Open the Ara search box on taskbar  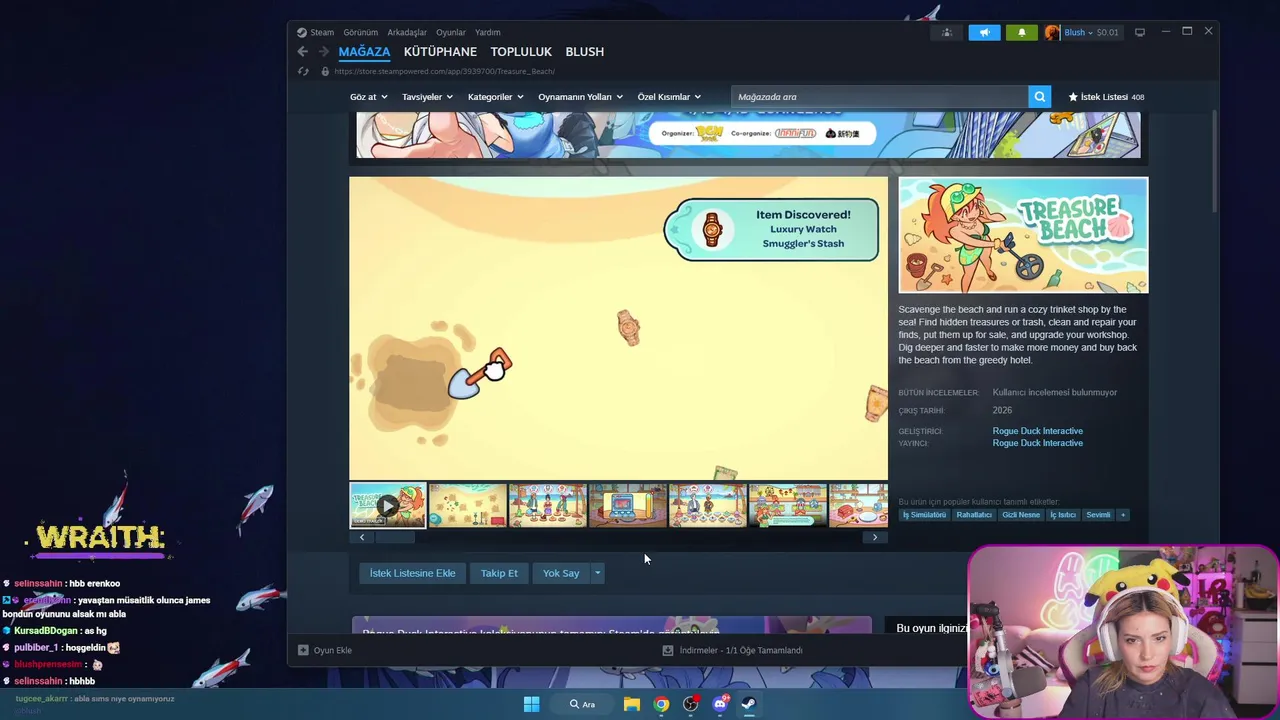point(583,704)
